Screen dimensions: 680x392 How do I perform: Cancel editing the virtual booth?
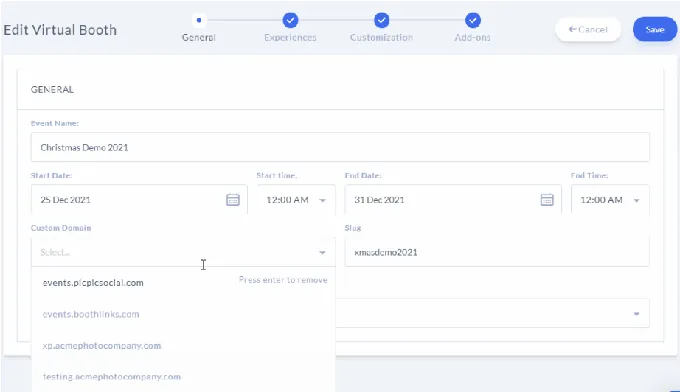(588, 29)
